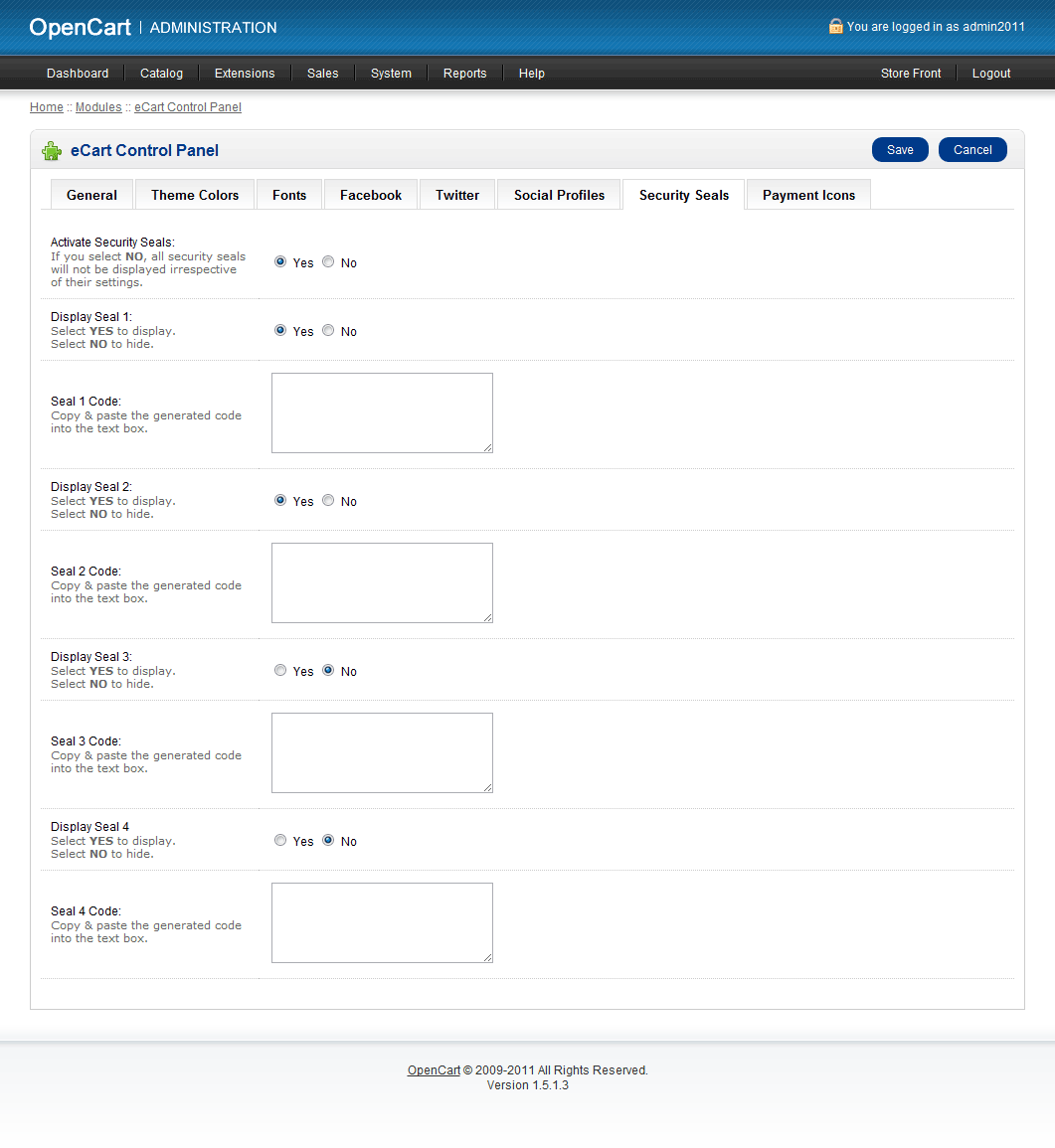This screenshot has height=1148, width=1055.
Task: Select No for Display Seal 1
Action: pyautogui.click(x=328, y=331)
